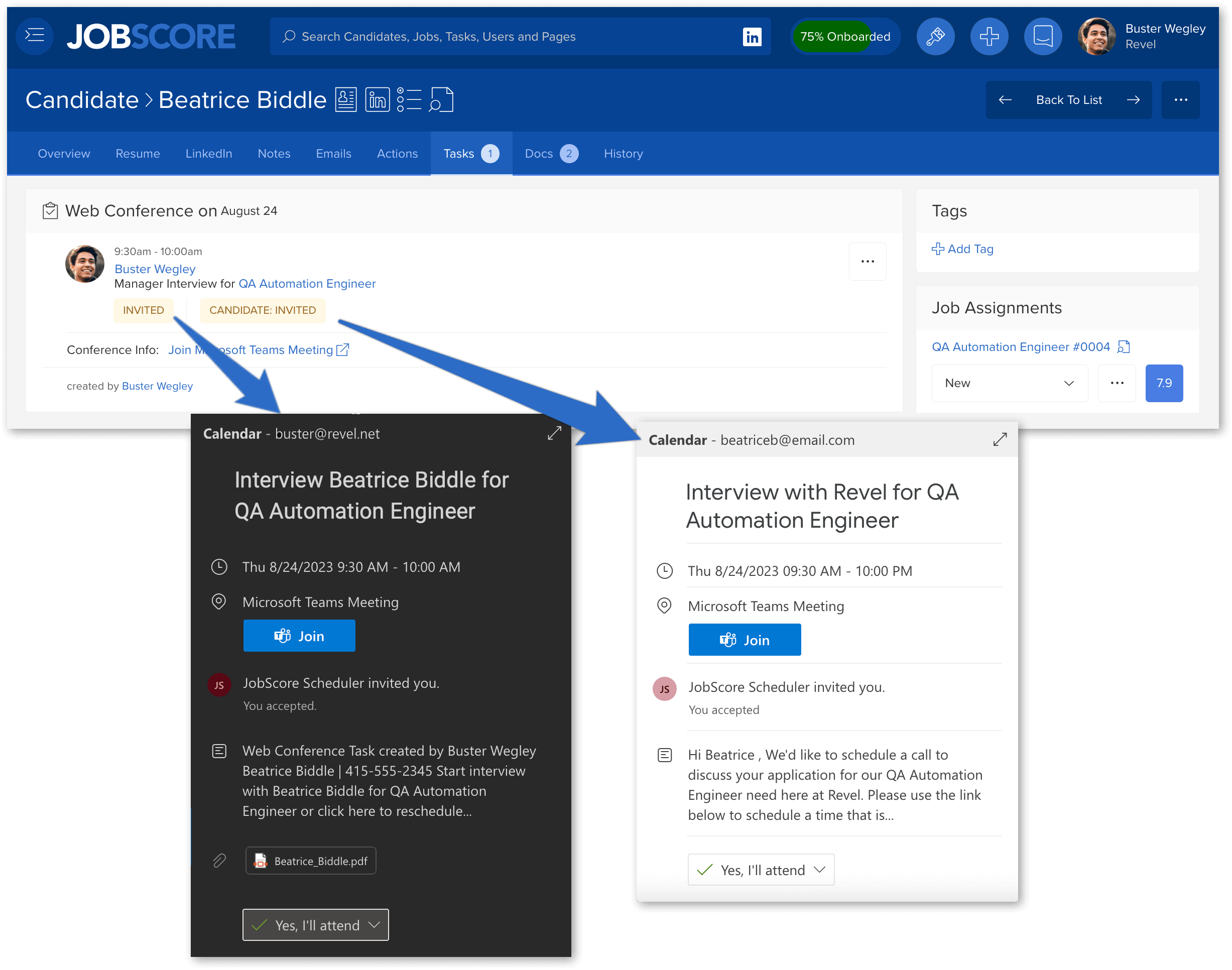
Task: Click Buster Wegley's photo in the task
Action: 85,264
